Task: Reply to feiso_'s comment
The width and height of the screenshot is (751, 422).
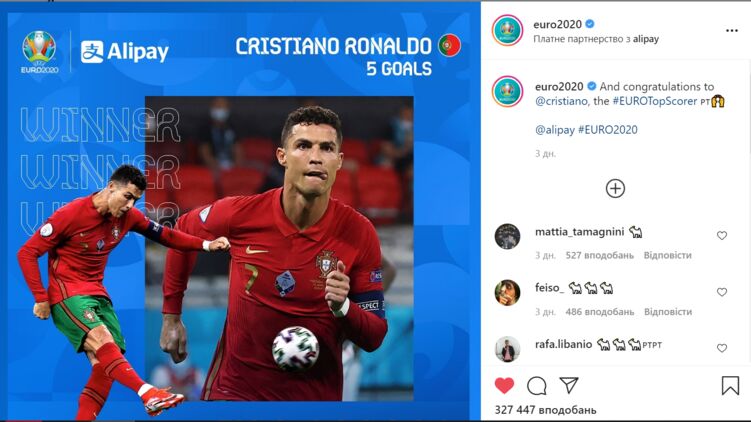Action: [668, 312]
